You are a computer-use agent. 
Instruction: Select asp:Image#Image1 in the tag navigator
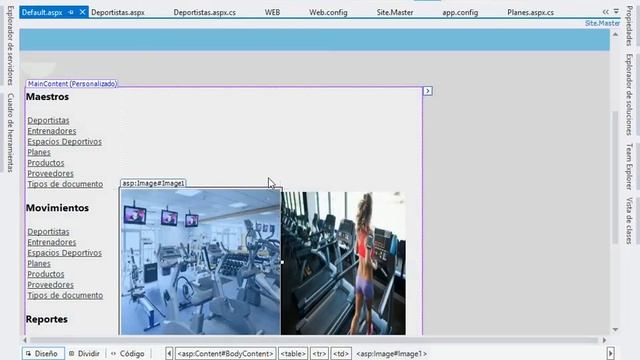(391, 353)
